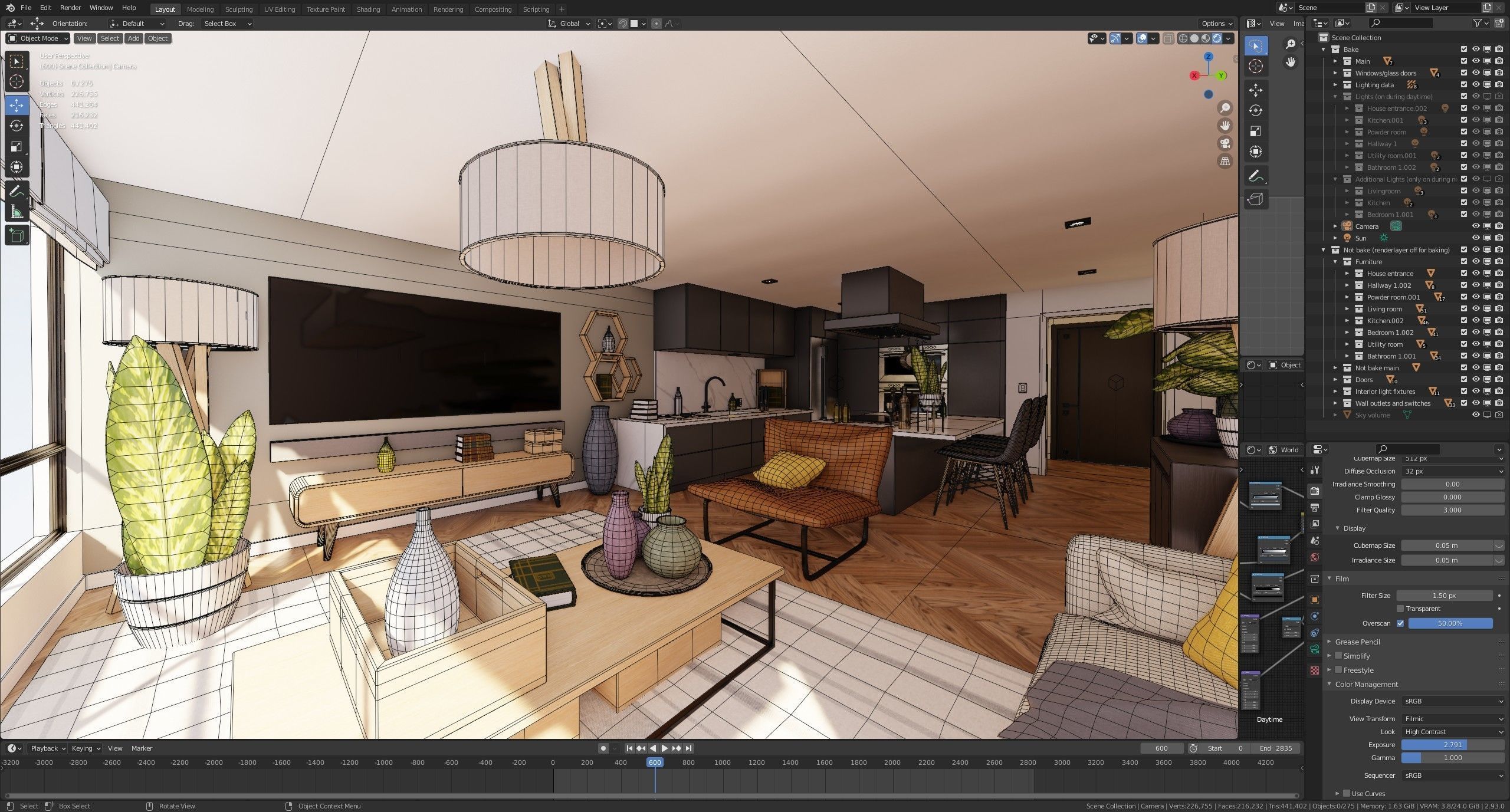Screen dimensions: 1510x812
Task: Switch to the Shading workspace tab
Action: pos(368,9)
